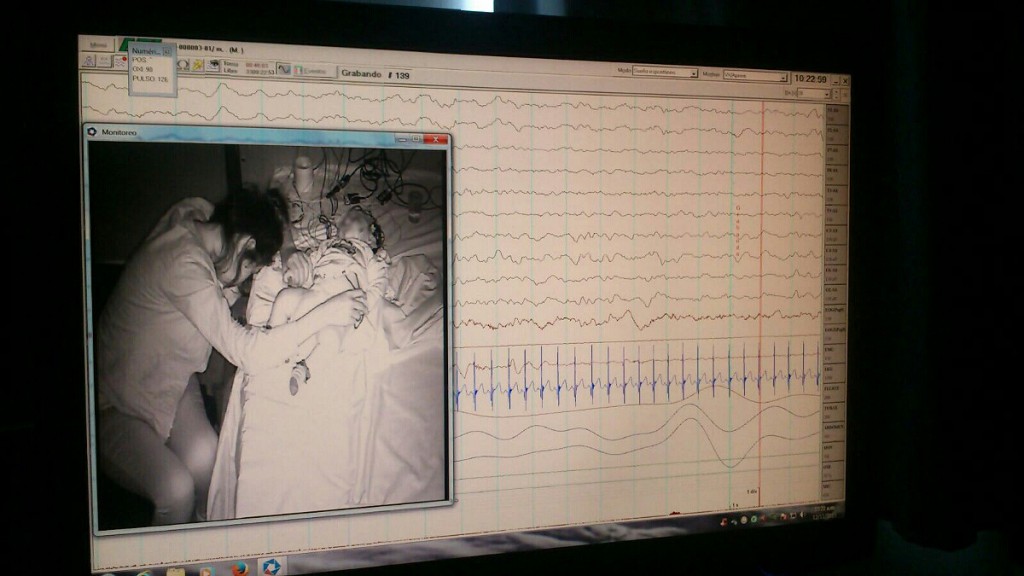Click the 10:22:59 clock readout
Screen dimensions: 1024x576
tap(810, 79)
